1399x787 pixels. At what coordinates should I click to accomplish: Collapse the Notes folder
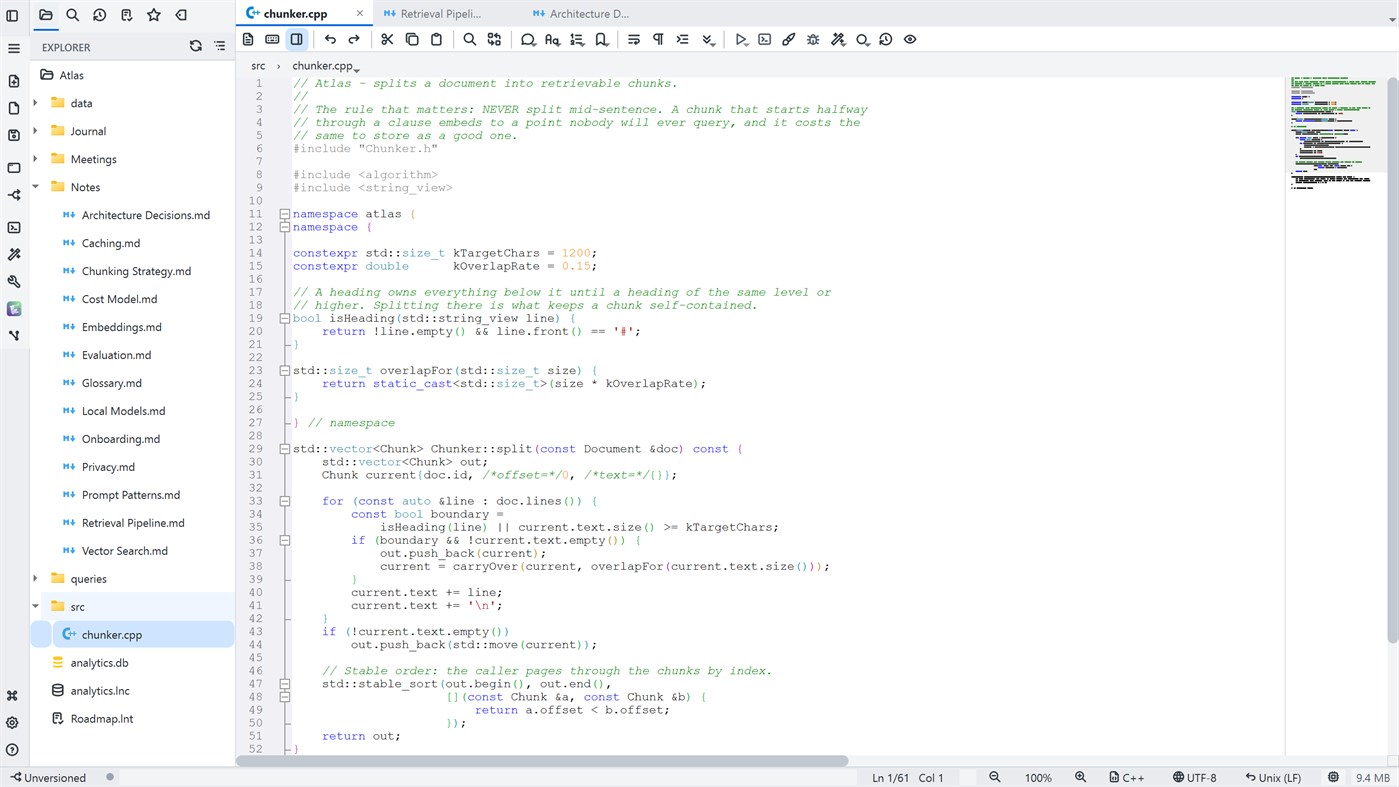[x=36, y=187]
